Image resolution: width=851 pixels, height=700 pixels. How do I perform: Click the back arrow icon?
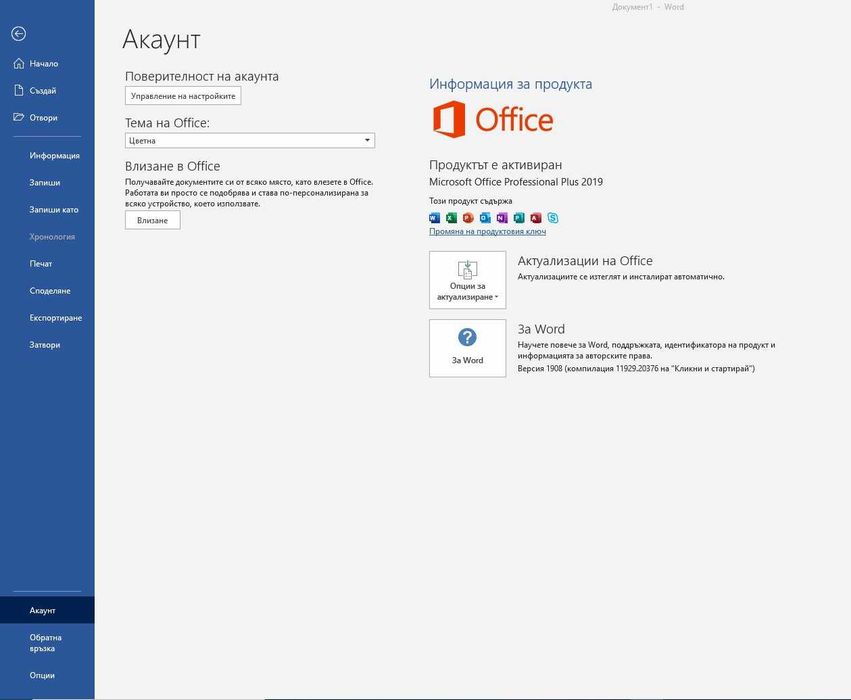click(18, 34)
